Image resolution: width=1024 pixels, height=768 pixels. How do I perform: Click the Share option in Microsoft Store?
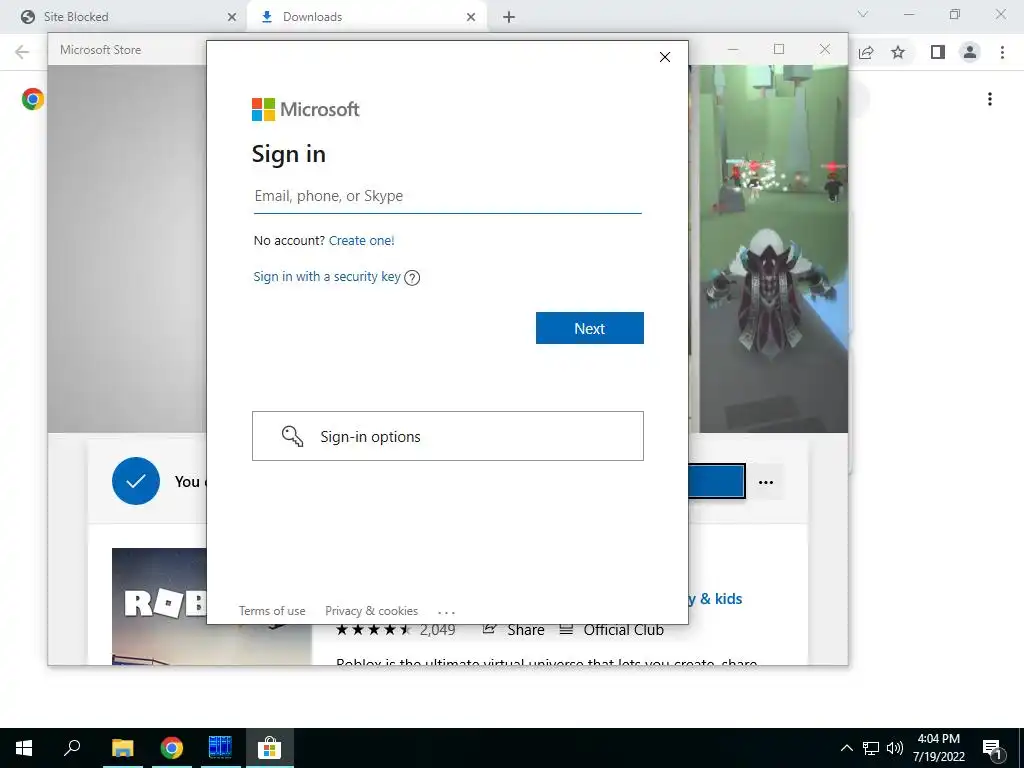pos(514,630)
